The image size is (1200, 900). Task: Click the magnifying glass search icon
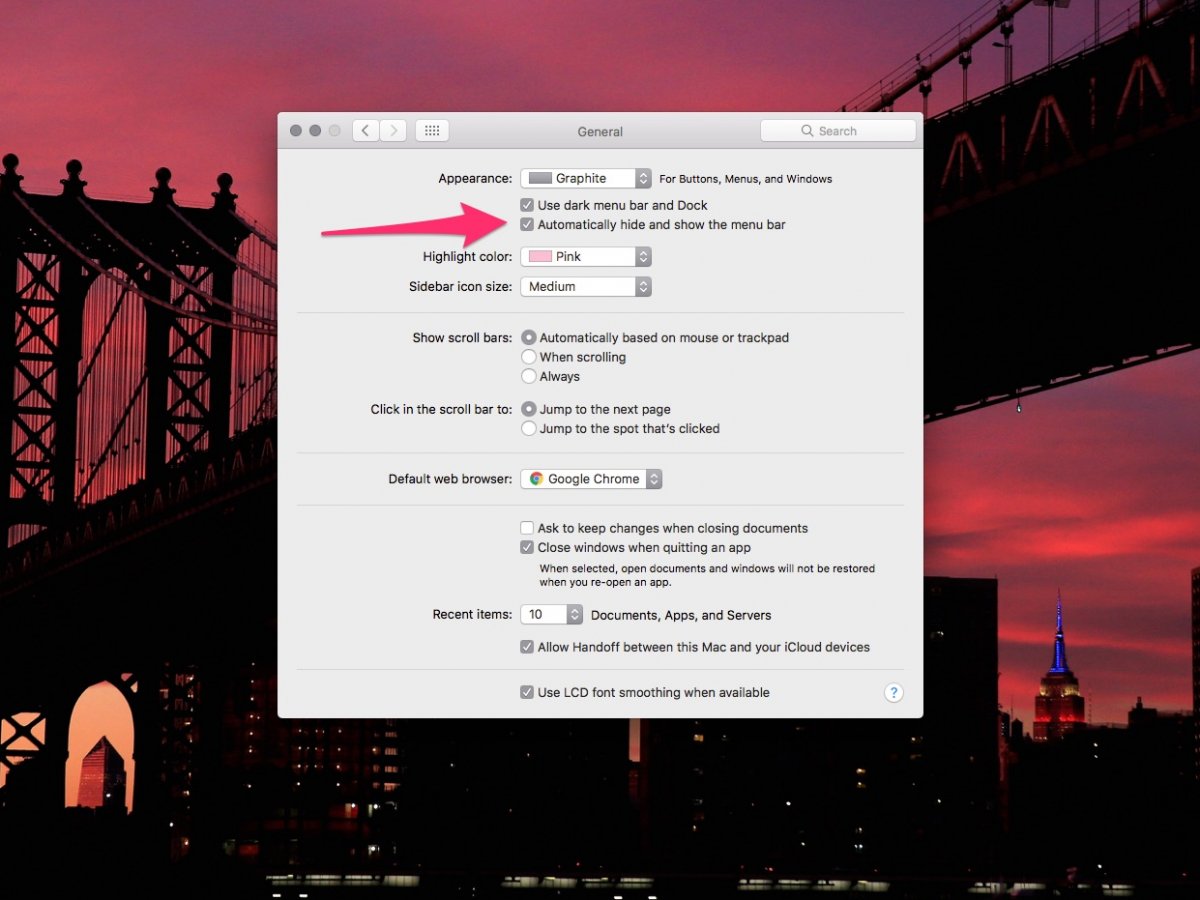click(x=807, y=131)
